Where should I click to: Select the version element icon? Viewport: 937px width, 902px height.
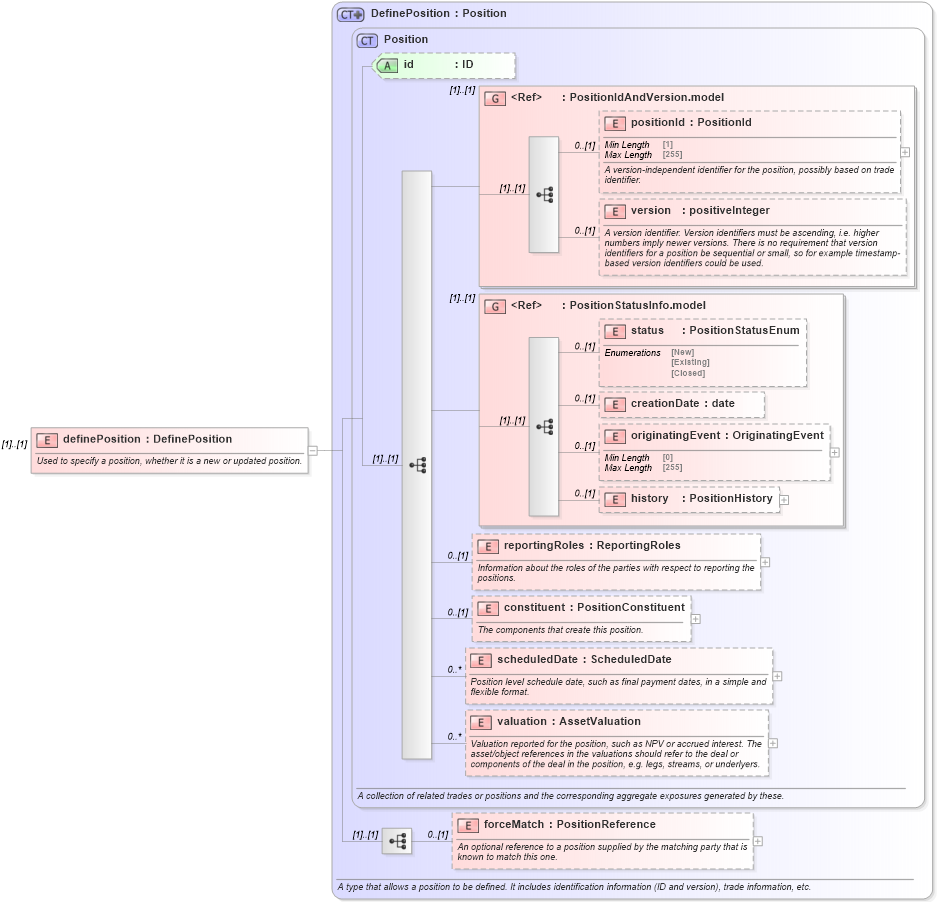pos(615,211)
